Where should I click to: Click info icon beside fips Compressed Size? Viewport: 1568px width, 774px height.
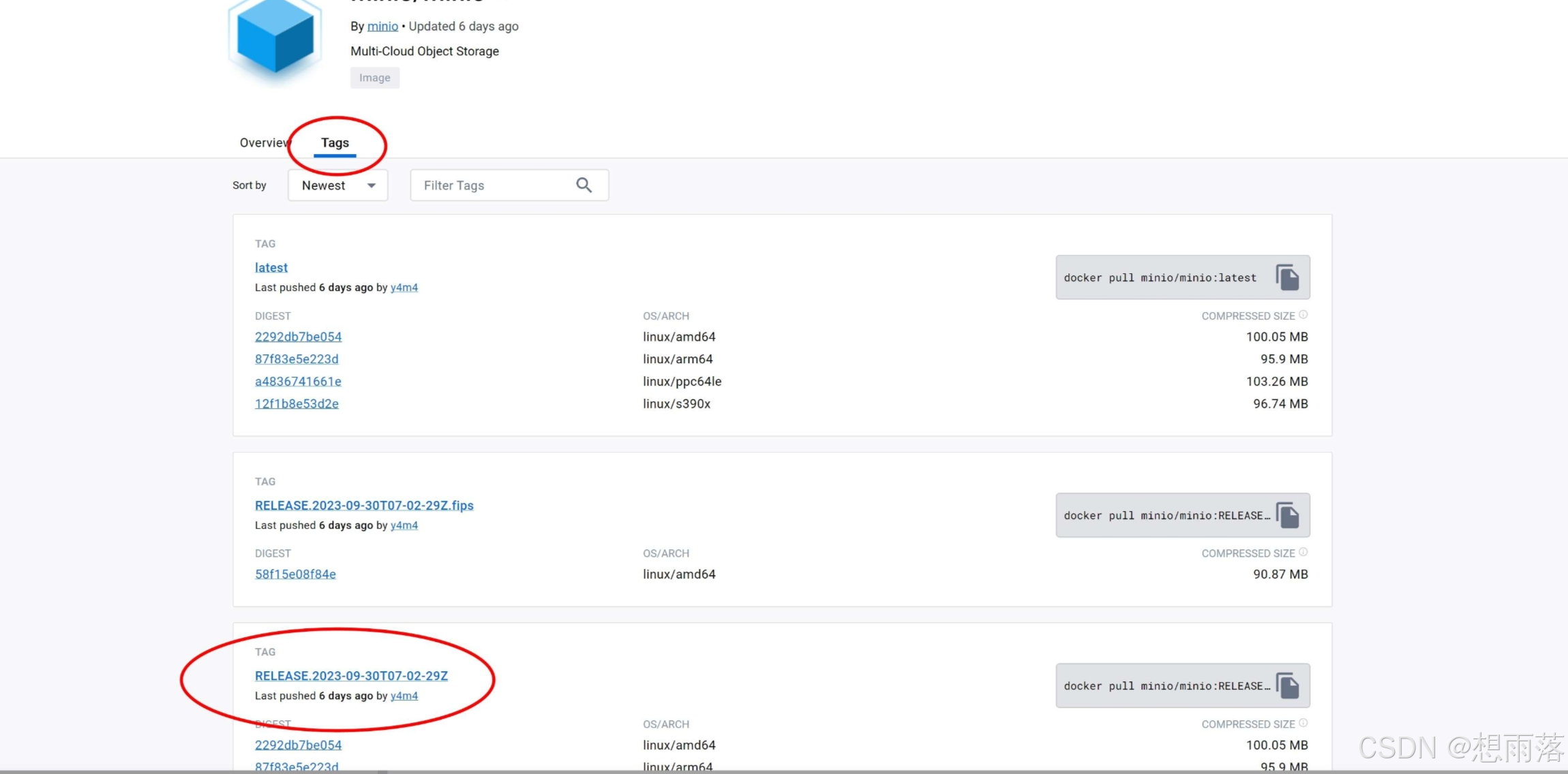(1303, 552)
